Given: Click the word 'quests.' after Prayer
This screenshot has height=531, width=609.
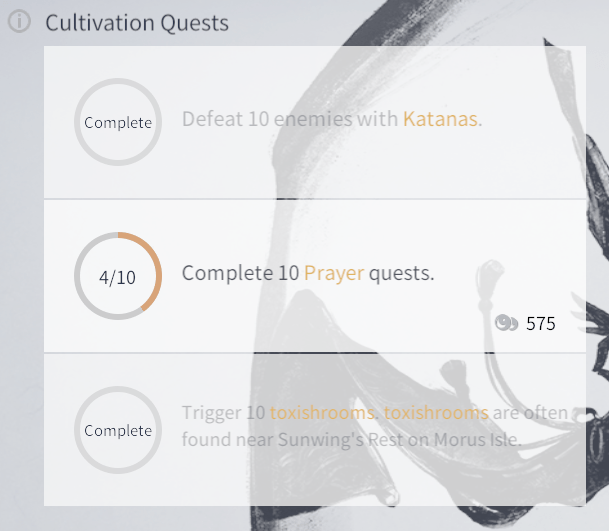Looking at the screenshot, I should pos(401,273).
